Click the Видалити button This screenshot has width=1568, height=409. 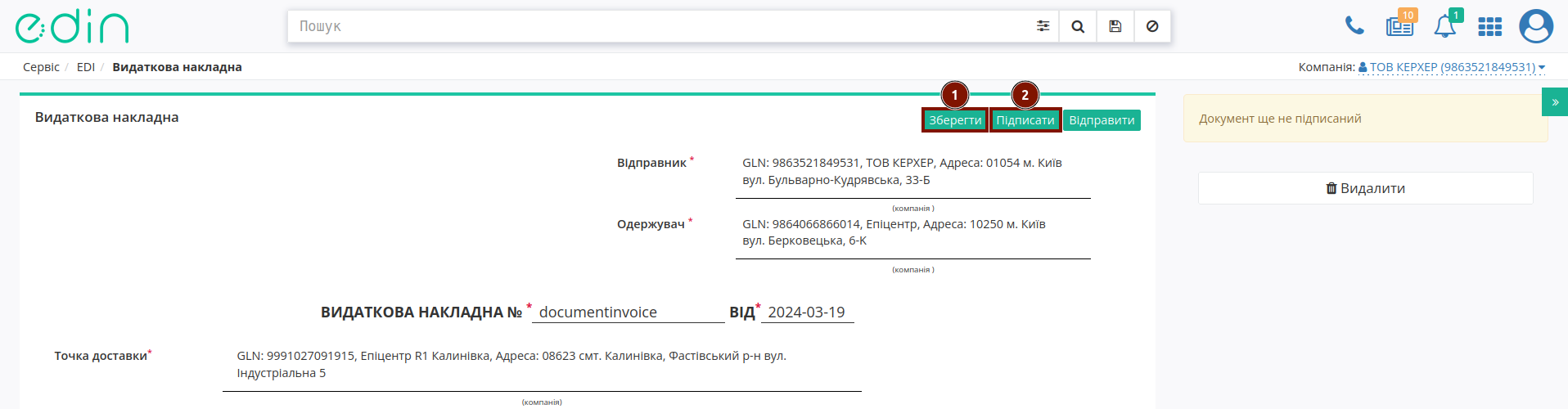pyautogui.click(x=1366, y=188)
